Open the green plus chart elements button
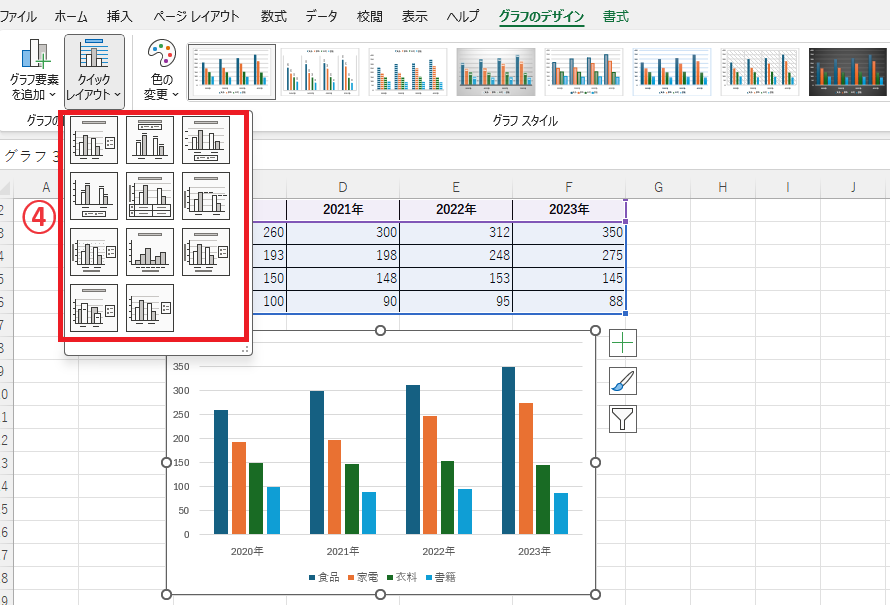The image size is (890, 605). (x=623, y=343)
